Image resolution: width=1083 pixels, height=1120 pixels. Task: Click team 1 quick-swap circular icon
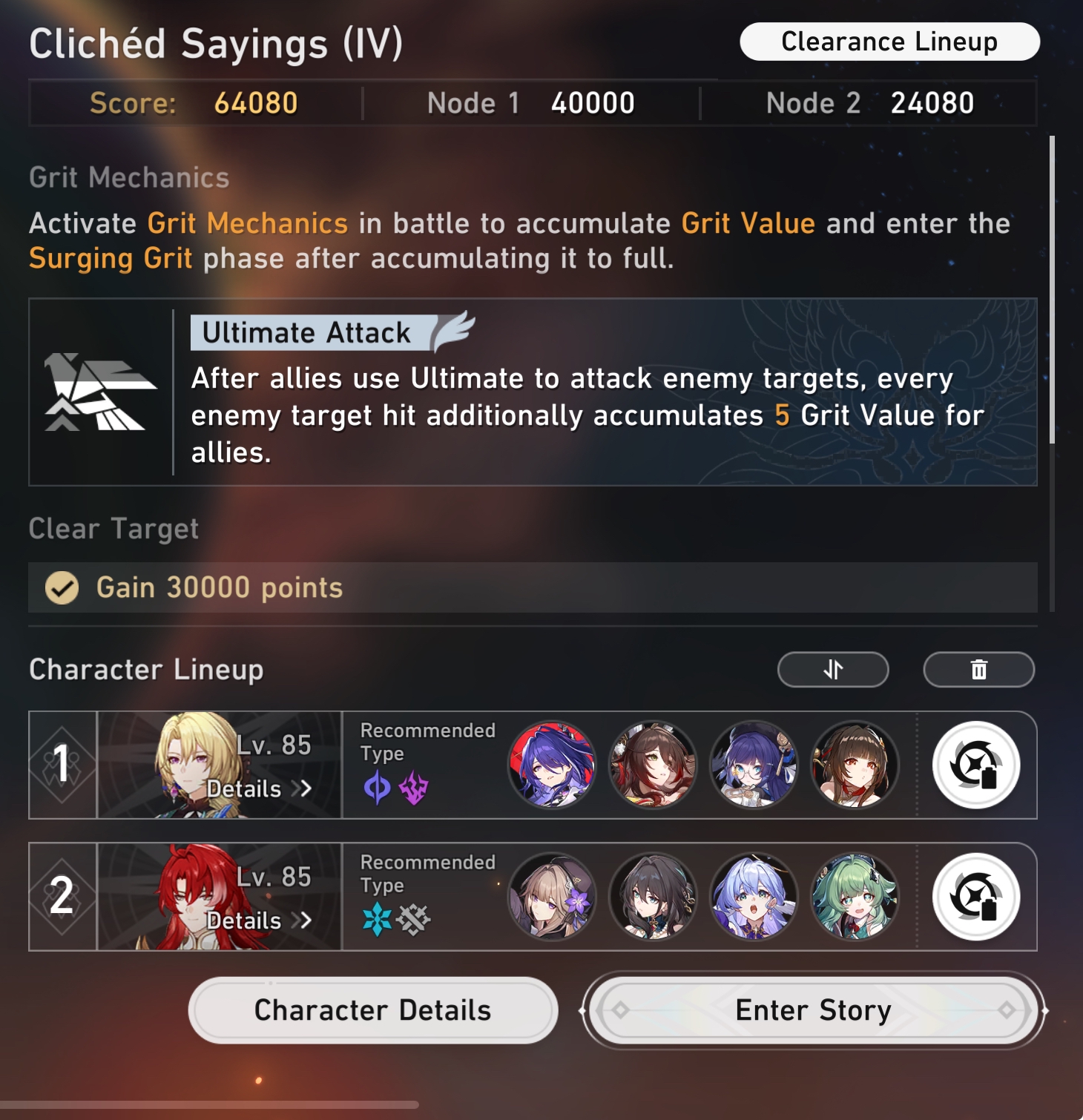click(x=976, y=765)
